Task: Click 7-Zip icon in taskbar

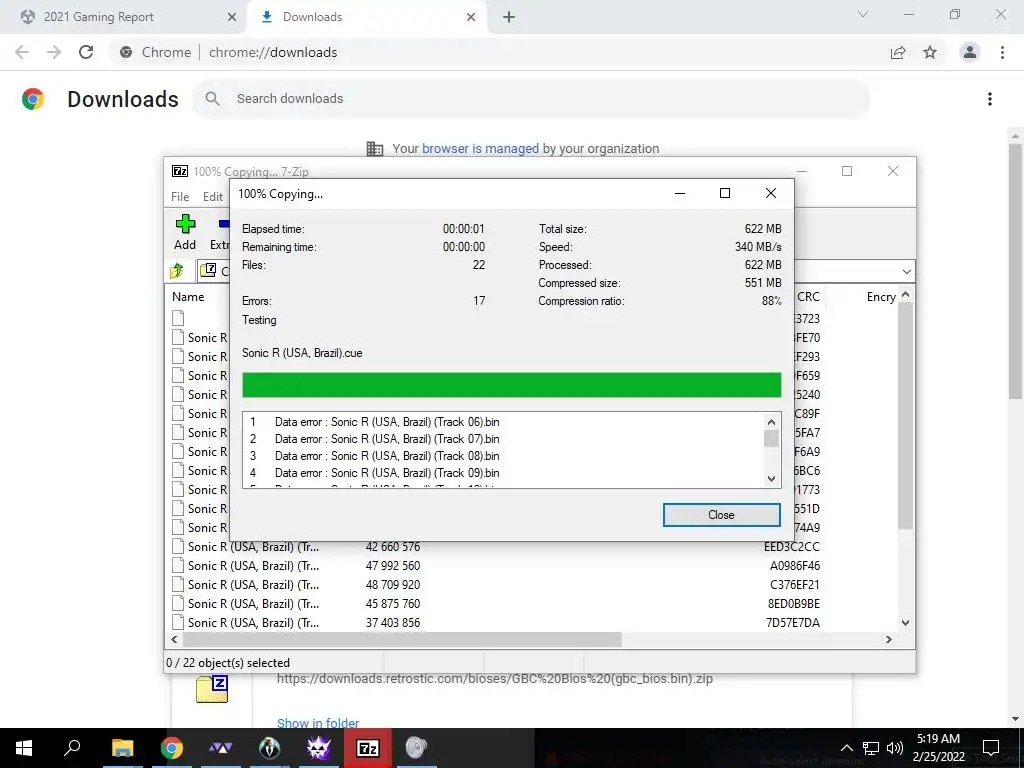Action: (368, 748)
